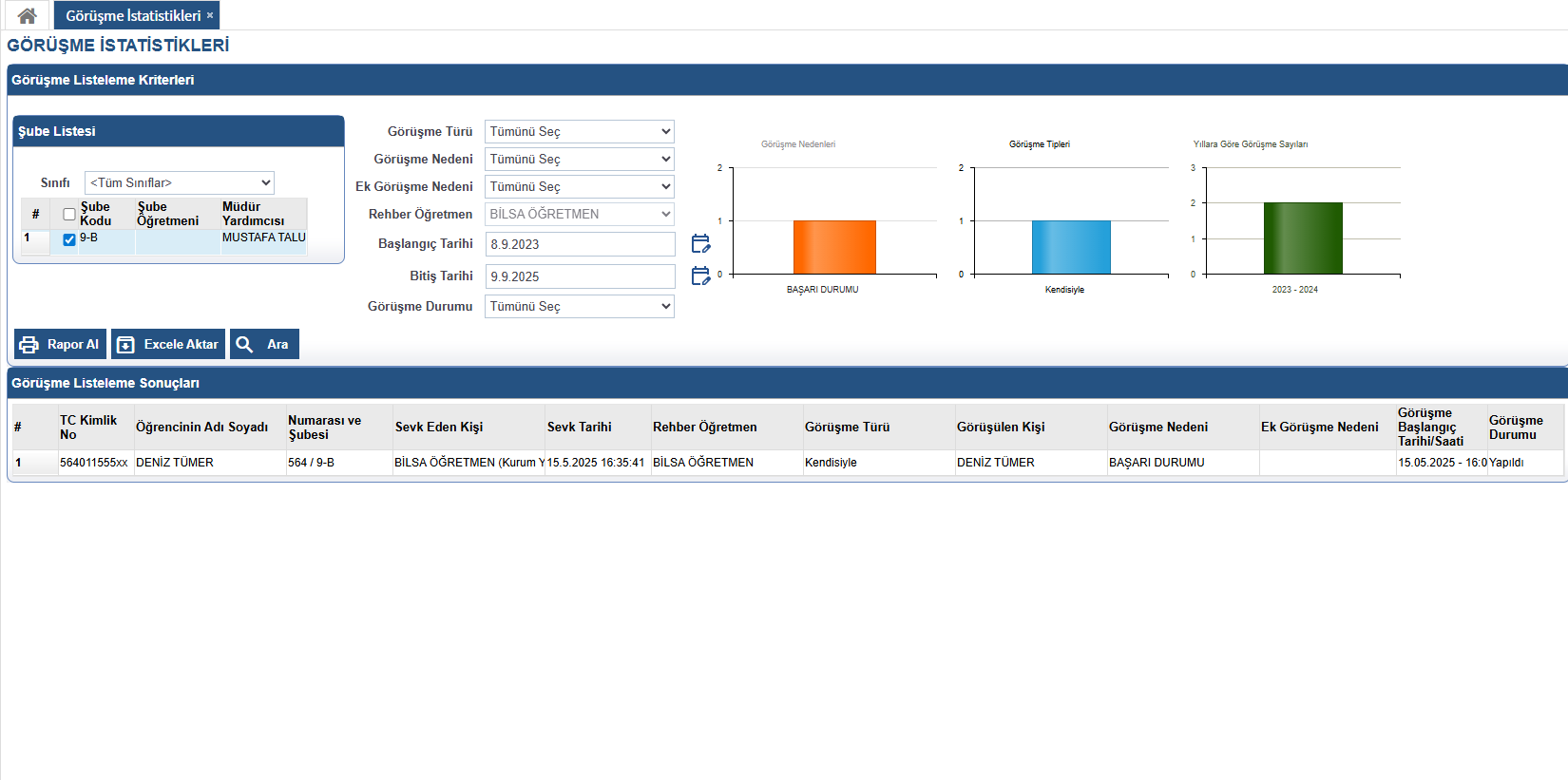Select the DENİZ TÜMER result row
The image size is (1568, 780).
coord(174,463)
